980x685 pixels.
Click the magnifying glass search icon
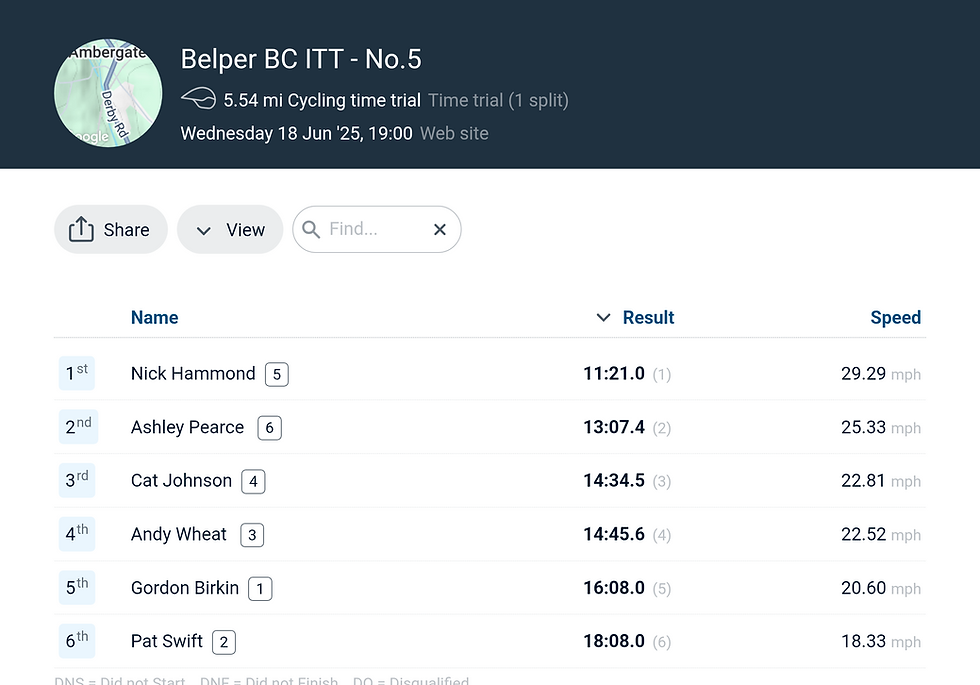(311, 229)
